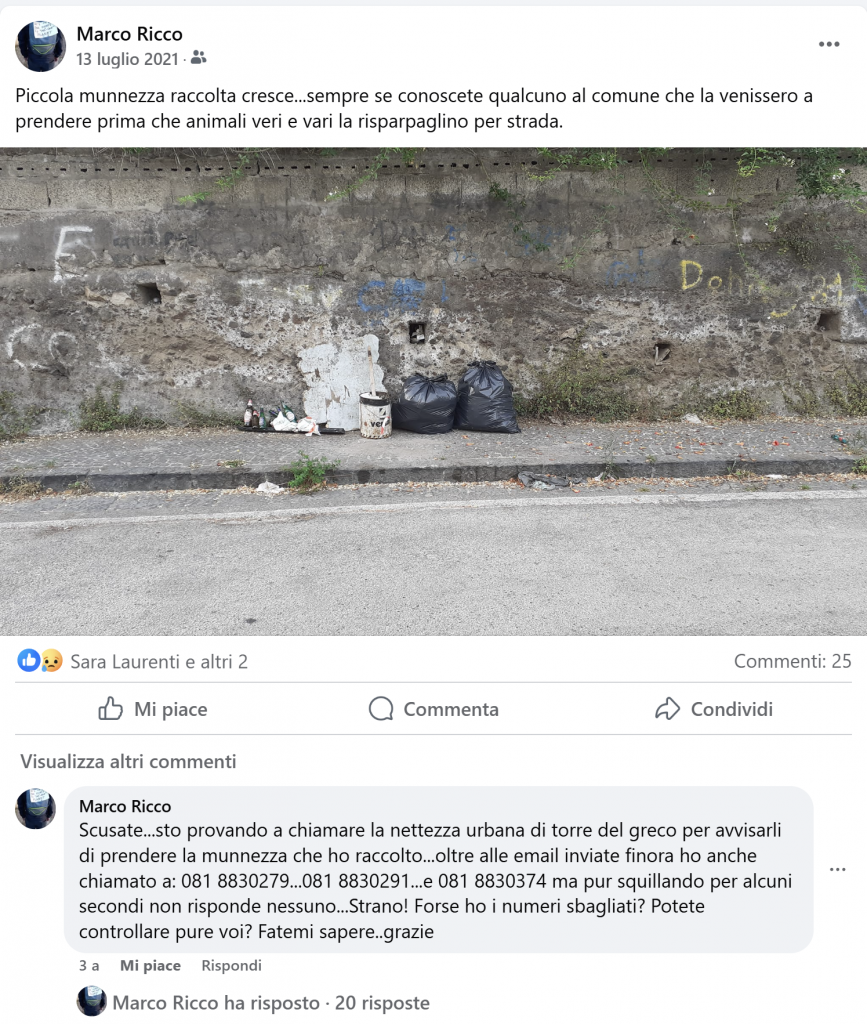
Task: Click the commenter avatar beside the comment
Action: (35, 808)
